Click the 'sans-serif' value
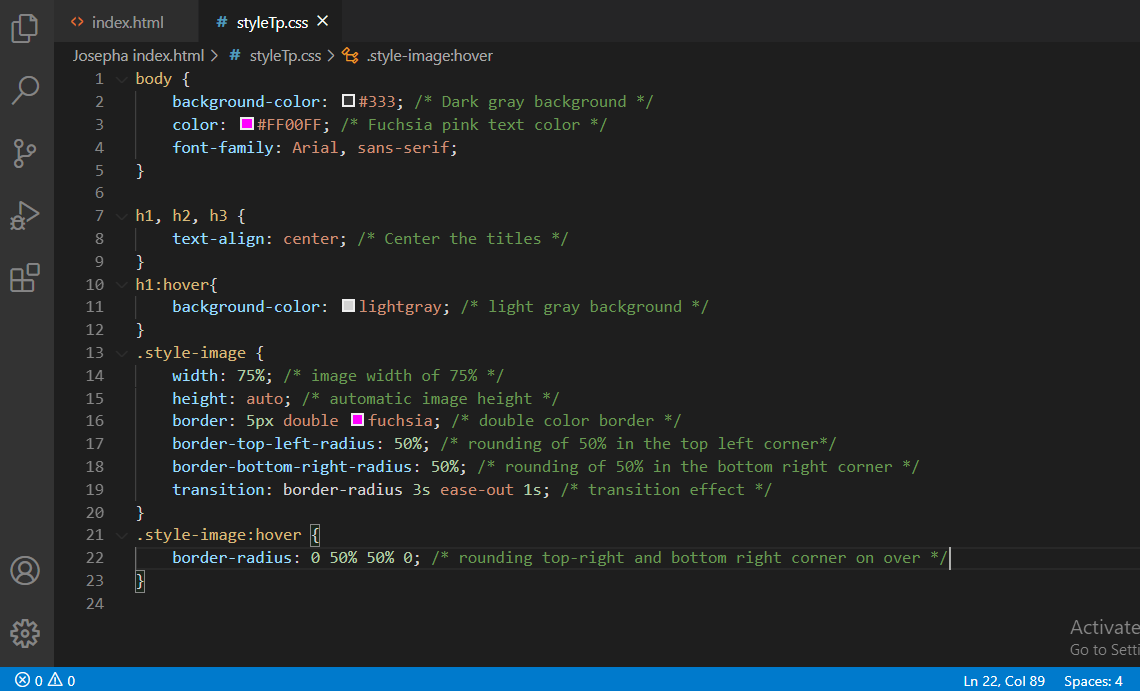This screenshot has width=1140, height=691. [403, 148]
